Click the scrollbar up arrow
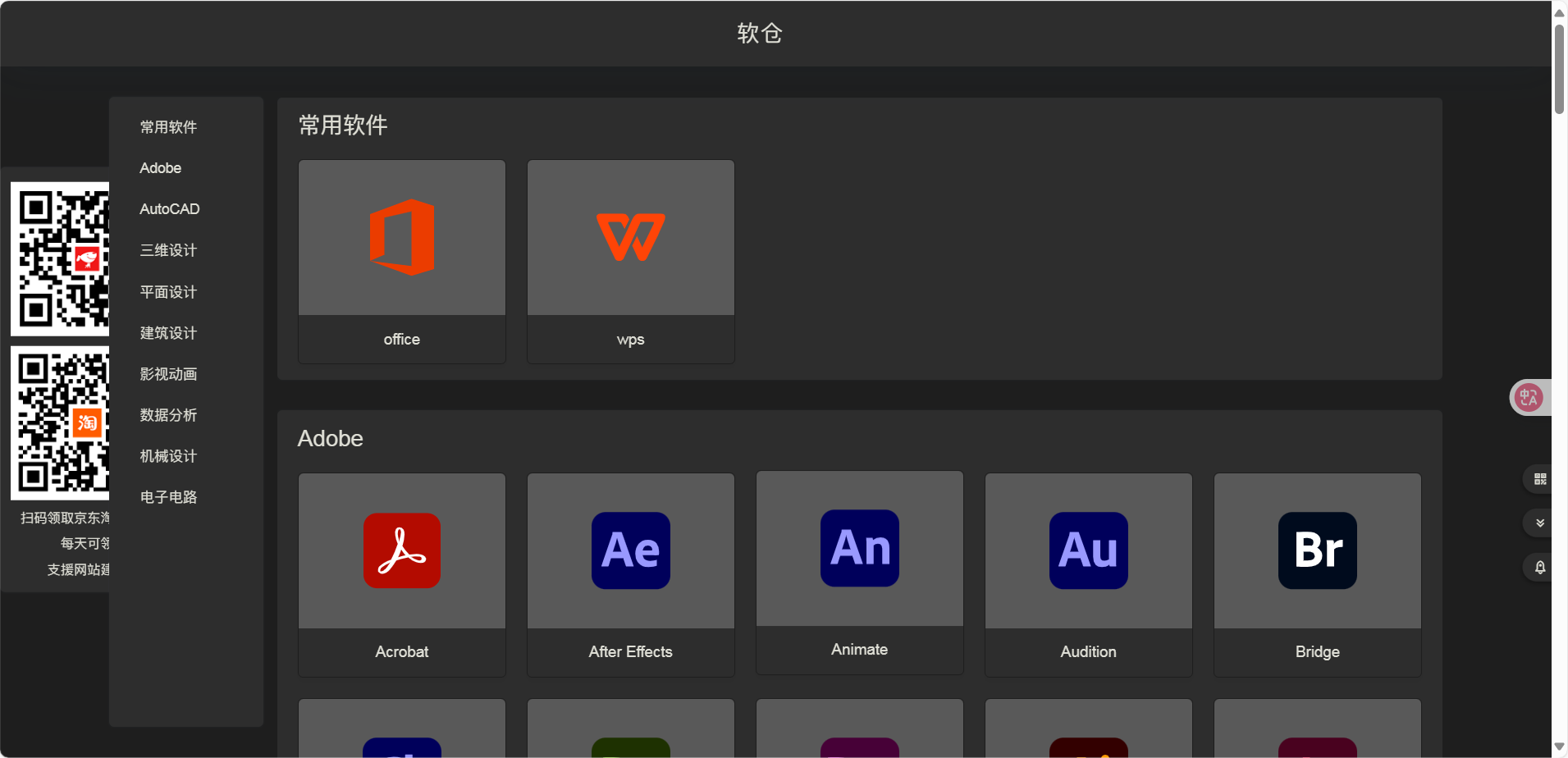 click(1559, 12)
